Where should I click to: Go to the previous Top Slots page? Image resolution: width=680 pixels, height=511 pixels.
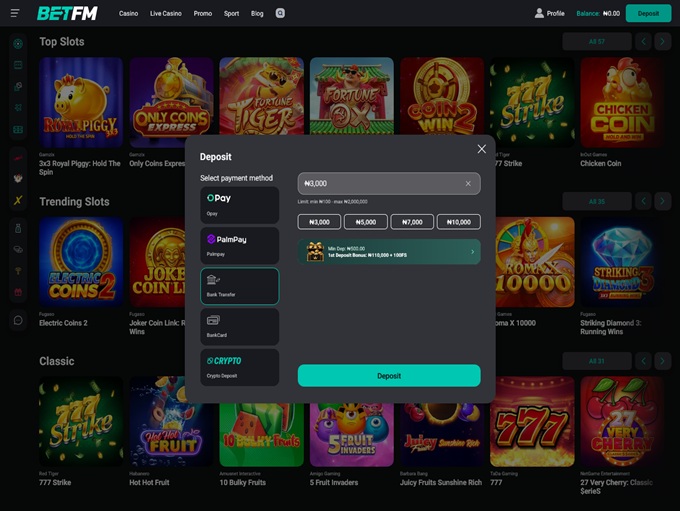644,42
